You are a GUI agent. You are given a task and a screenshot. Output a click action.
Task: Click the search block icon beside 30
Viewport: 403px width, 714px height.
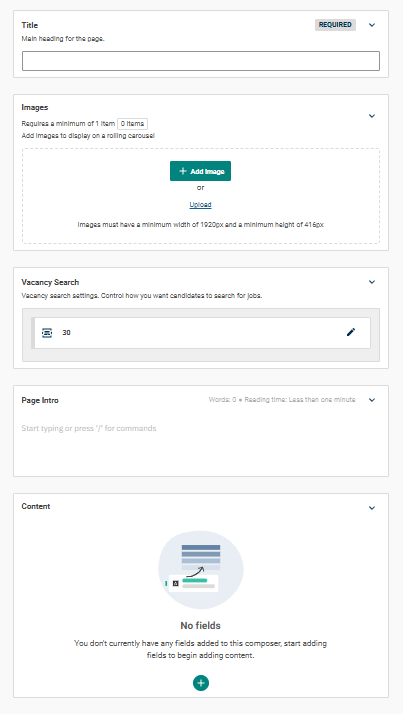point(47,333)
